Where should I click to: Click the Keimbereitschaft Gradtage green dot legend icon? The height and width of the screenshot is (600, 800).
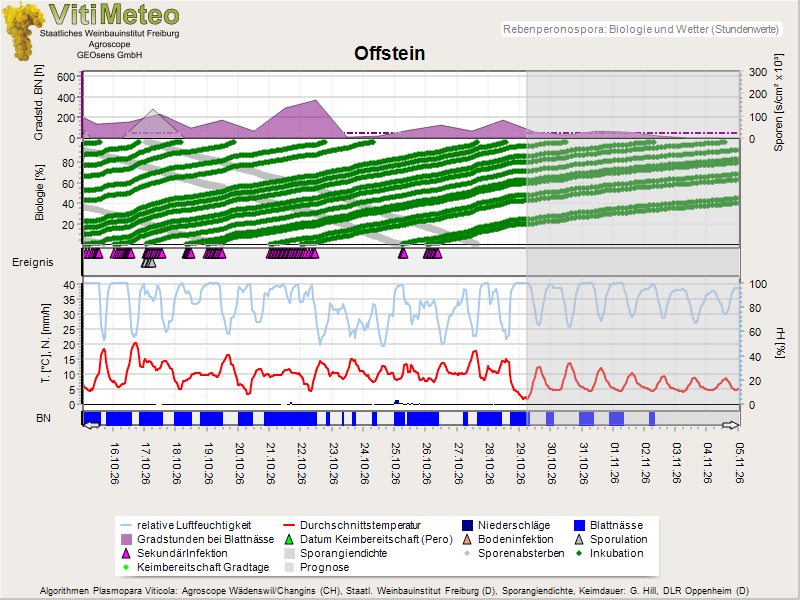126,567
